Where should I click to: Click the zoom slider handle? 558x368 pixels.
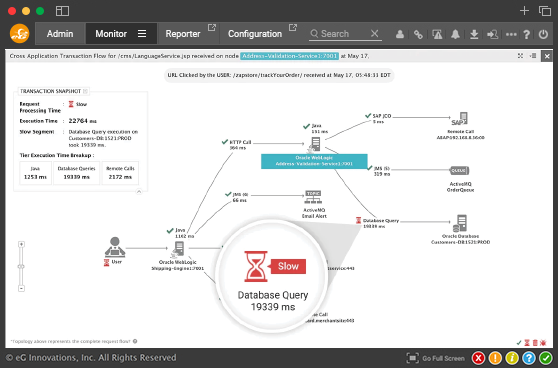pyautogui.click(x=21, y=267)
